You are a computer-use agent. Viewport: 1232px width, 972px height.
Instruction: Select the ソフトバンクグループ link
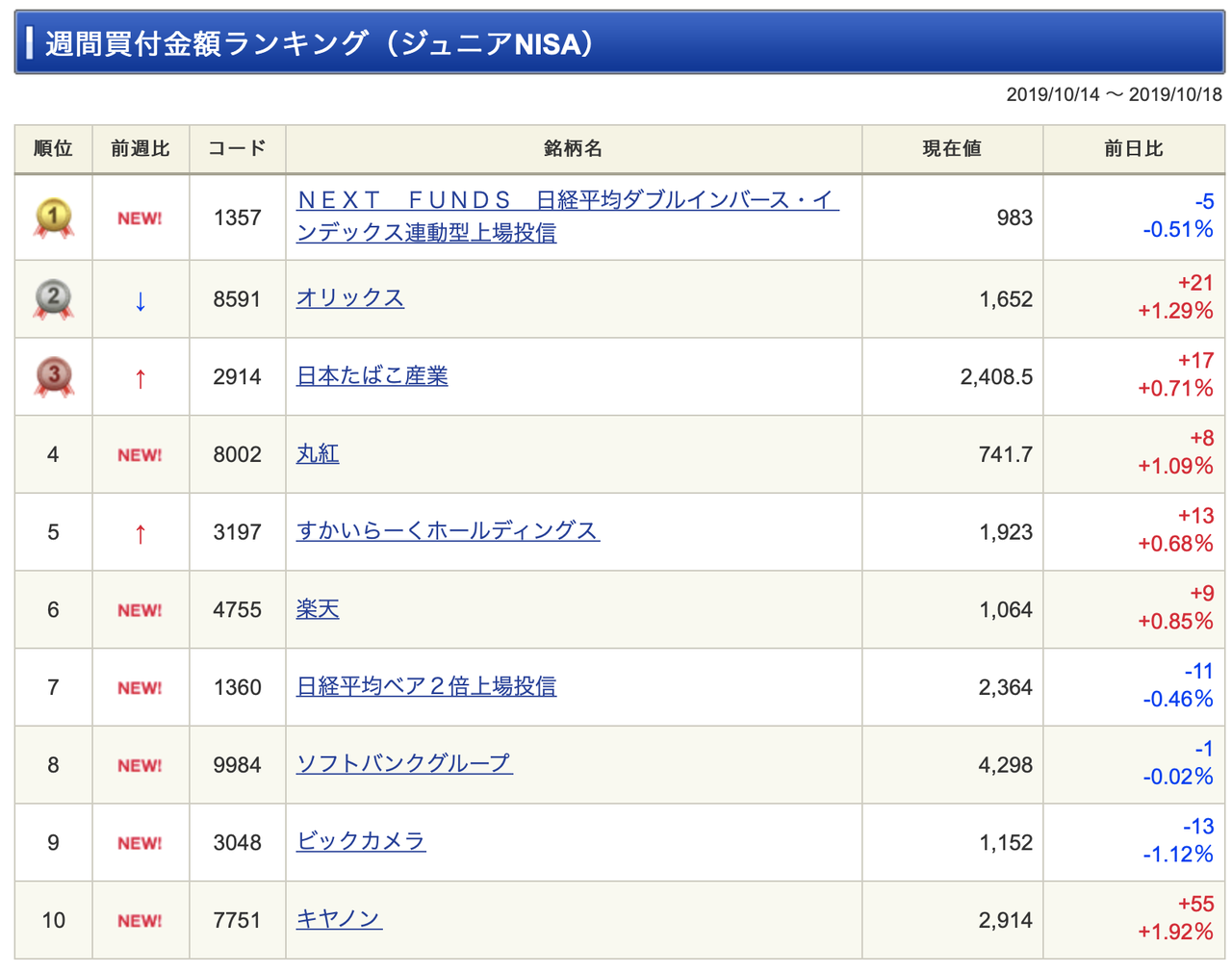[x=403, y=764]
